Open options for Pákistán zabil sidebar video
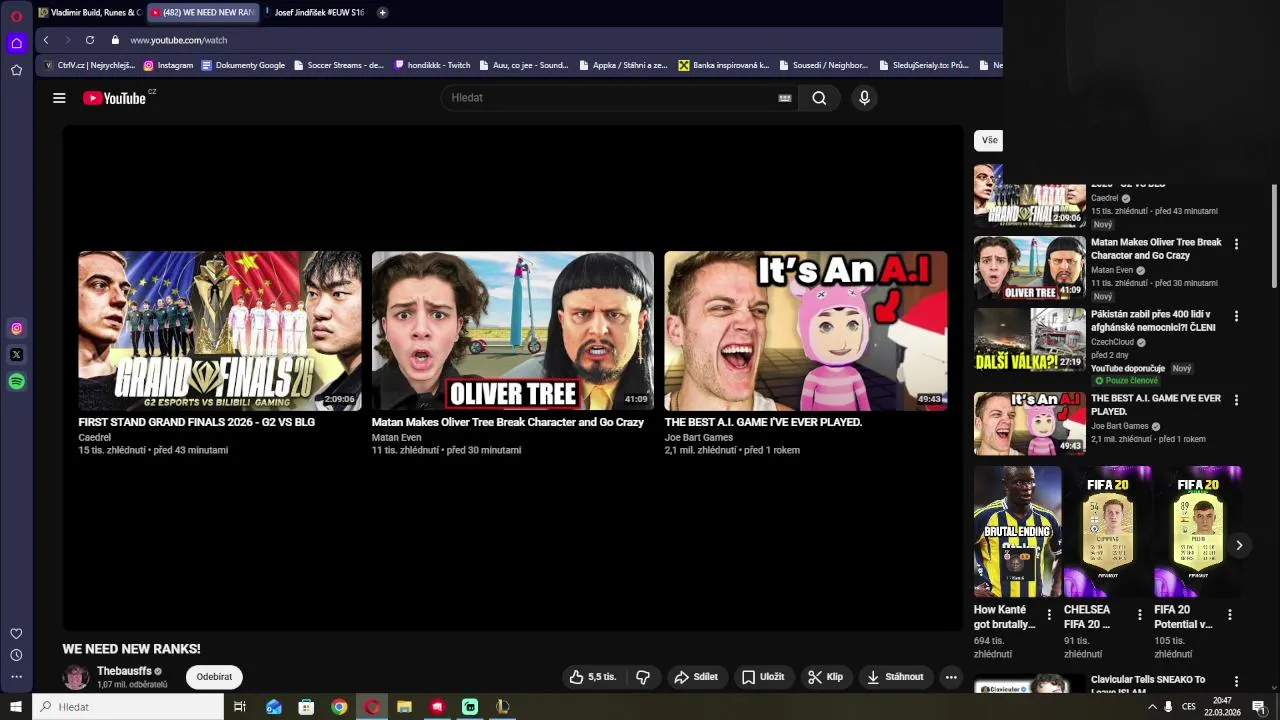1280x720 pixels. [1236, 316]
